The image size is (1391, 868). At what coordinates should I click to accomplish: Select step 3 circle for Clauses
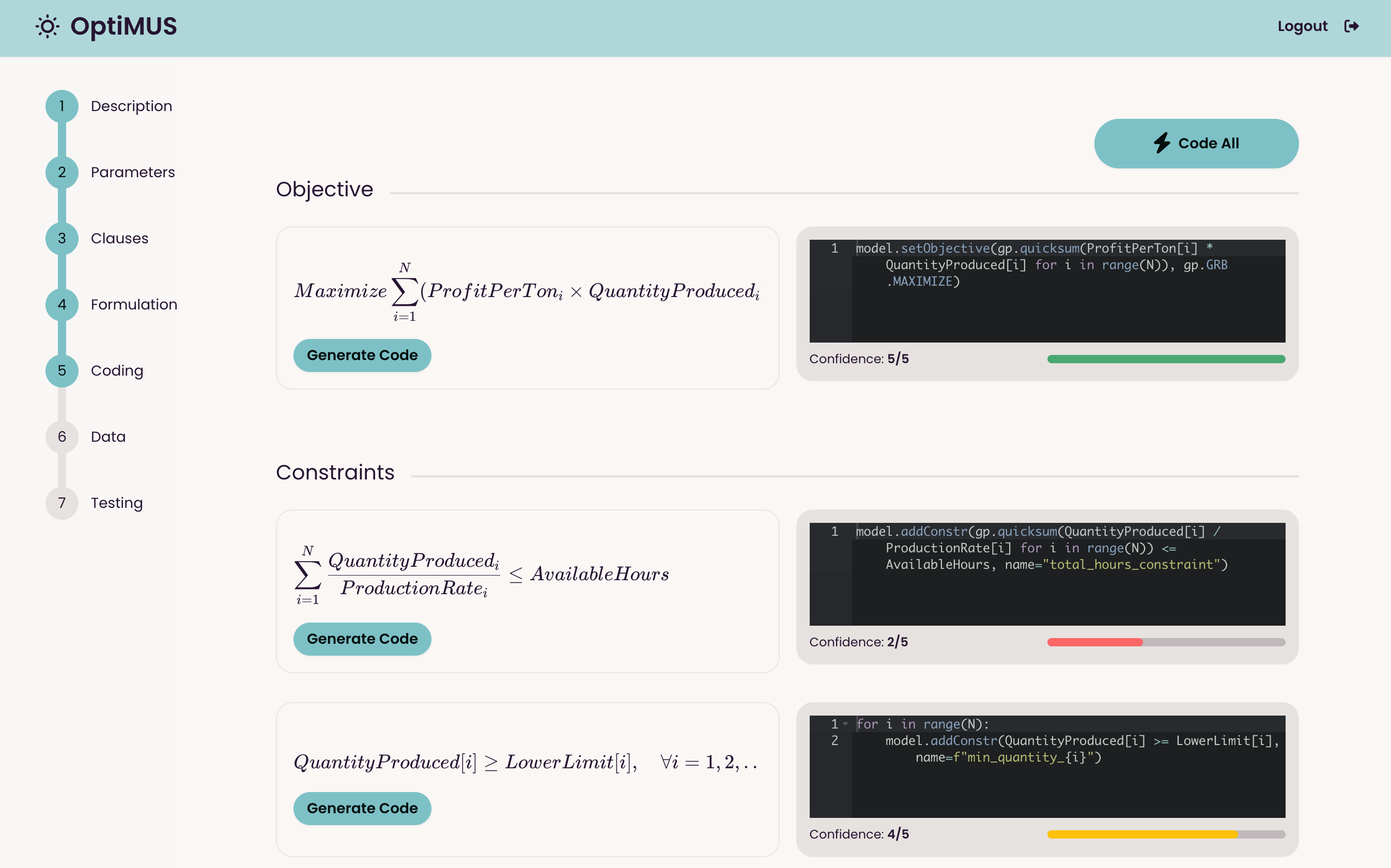pyautogui.click(x=62, y=238)
